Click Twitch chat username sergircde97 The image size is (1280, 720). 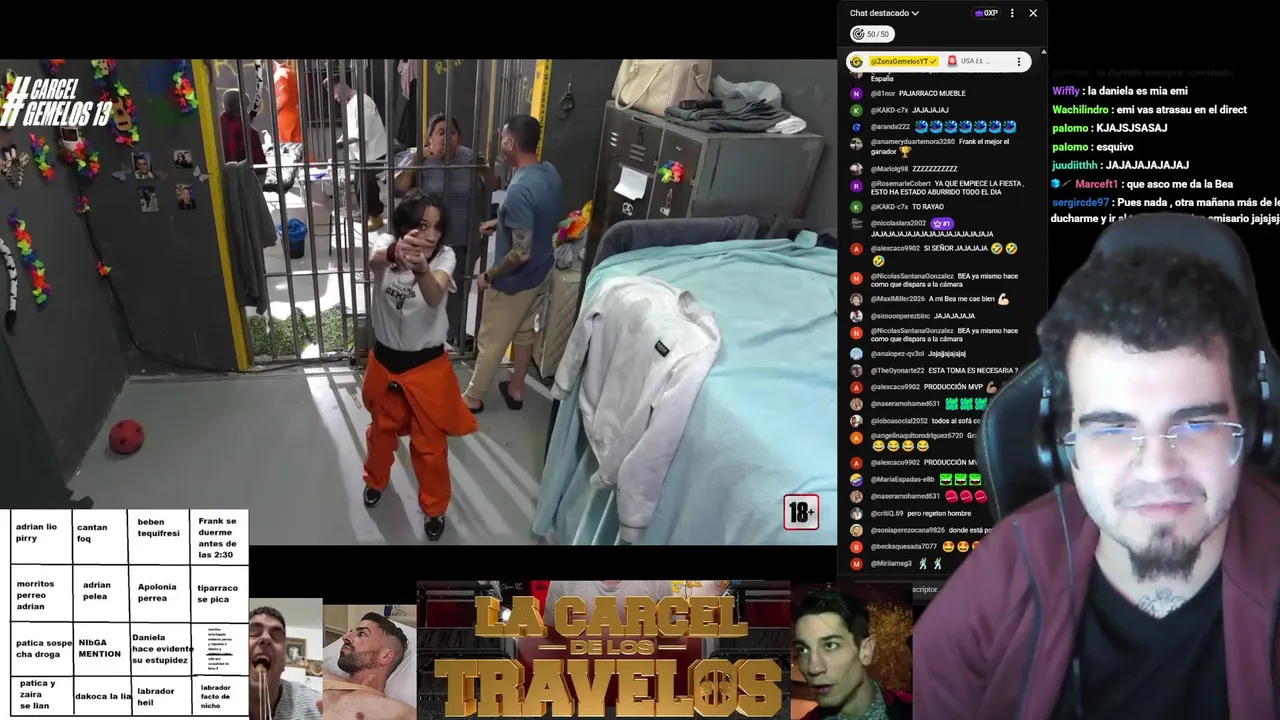point(1081,202)
